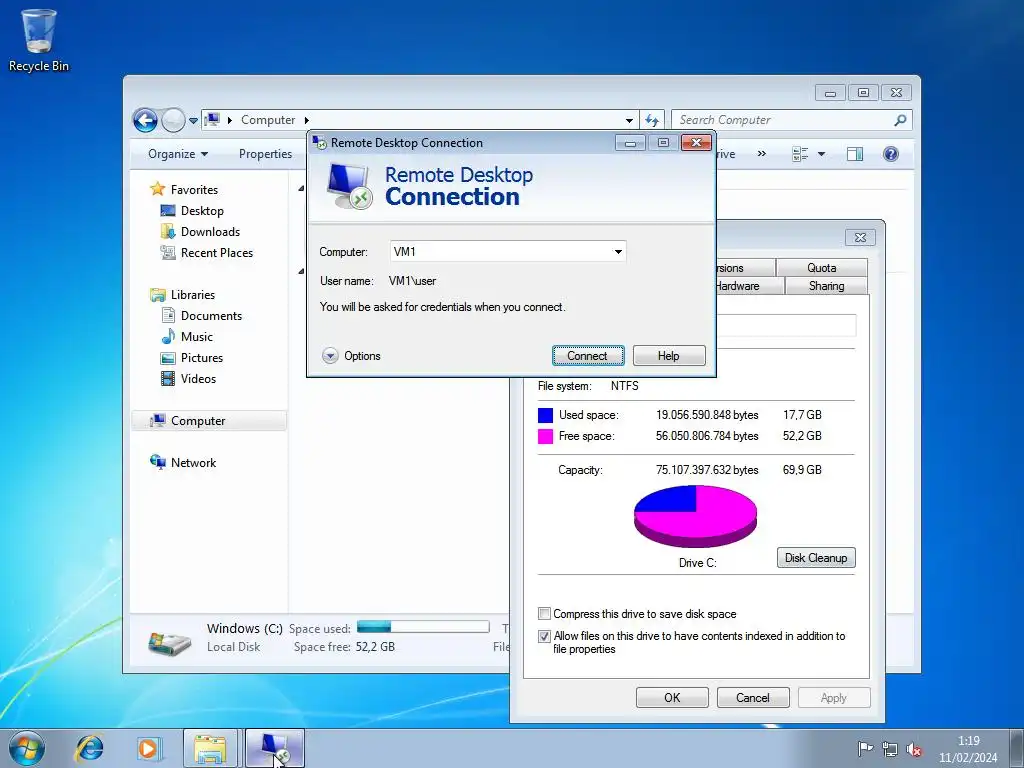Viewport: 1024px width, 768px height.
Task: Open the Music library
Action: [x=197, y=337]
